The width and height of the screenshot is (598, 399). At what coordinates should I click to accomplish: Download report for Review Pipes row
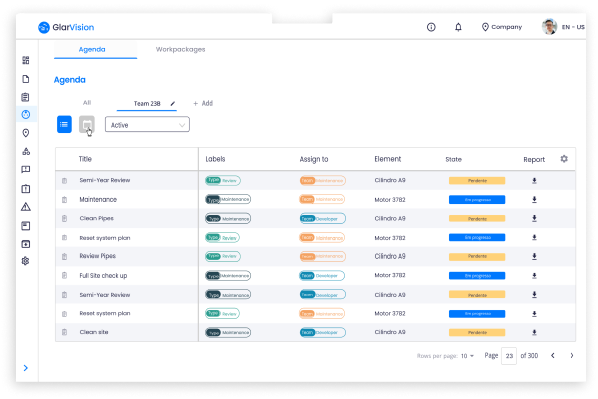pyautogui.click(x=534, y=257)
